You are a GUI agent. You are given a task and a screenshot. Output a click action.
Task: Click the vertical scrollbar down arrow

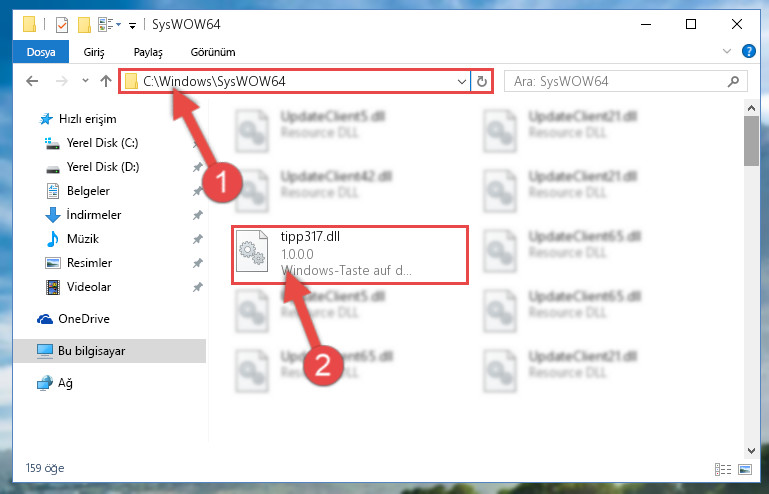coord(751,450)
